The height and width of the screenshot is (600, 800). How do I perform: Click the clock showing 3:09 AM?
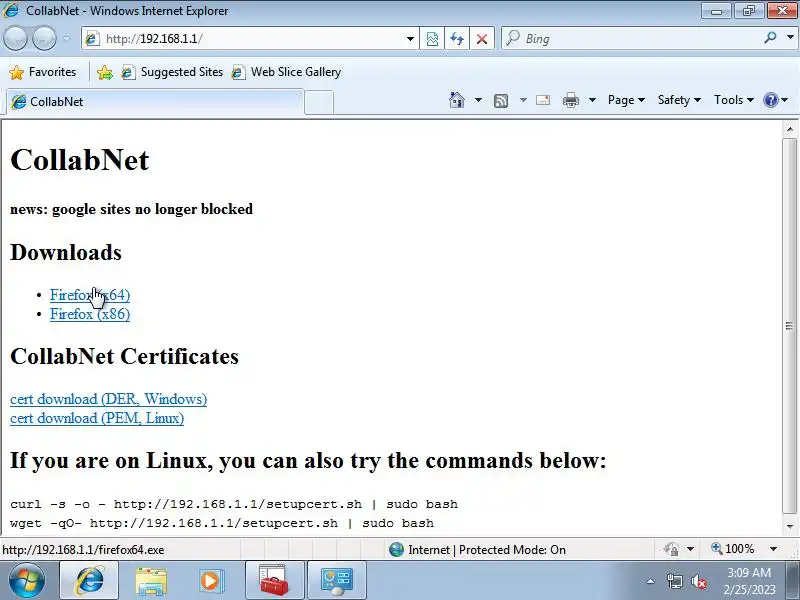pyautogui.click(x=749, y=572)
